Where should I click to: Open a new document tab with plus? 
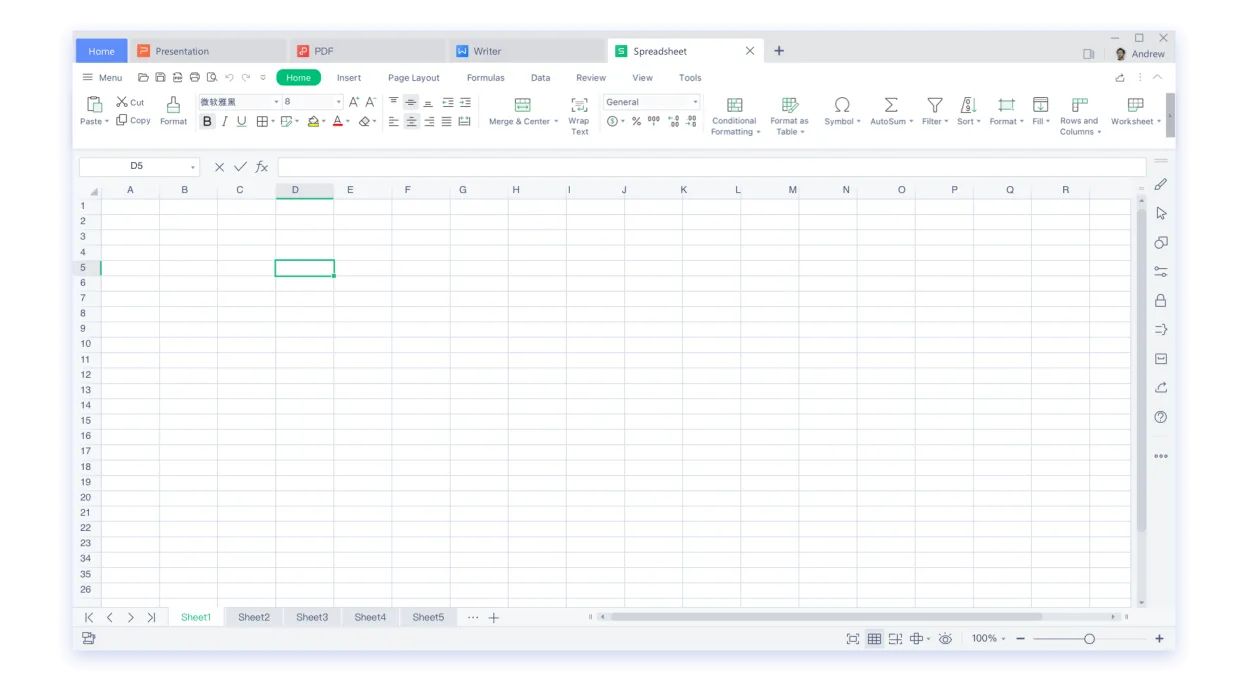(x=779, y=51)
